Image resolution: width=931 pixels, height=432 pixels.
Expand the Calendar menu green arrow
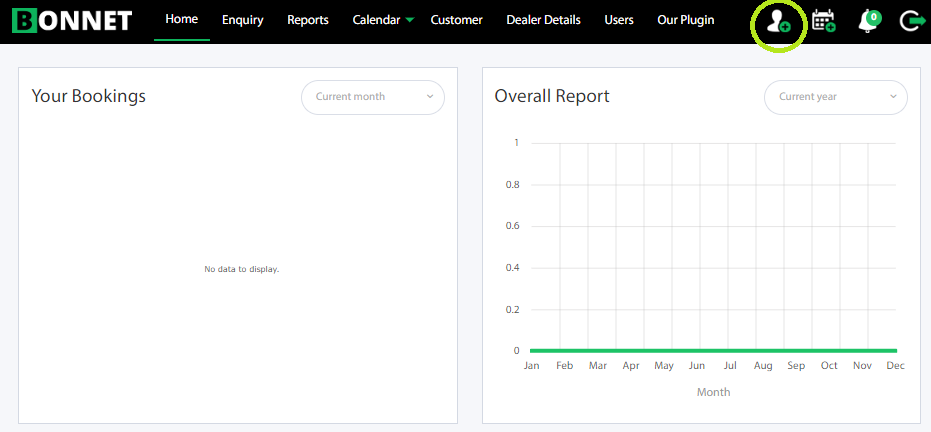[410, 20]
